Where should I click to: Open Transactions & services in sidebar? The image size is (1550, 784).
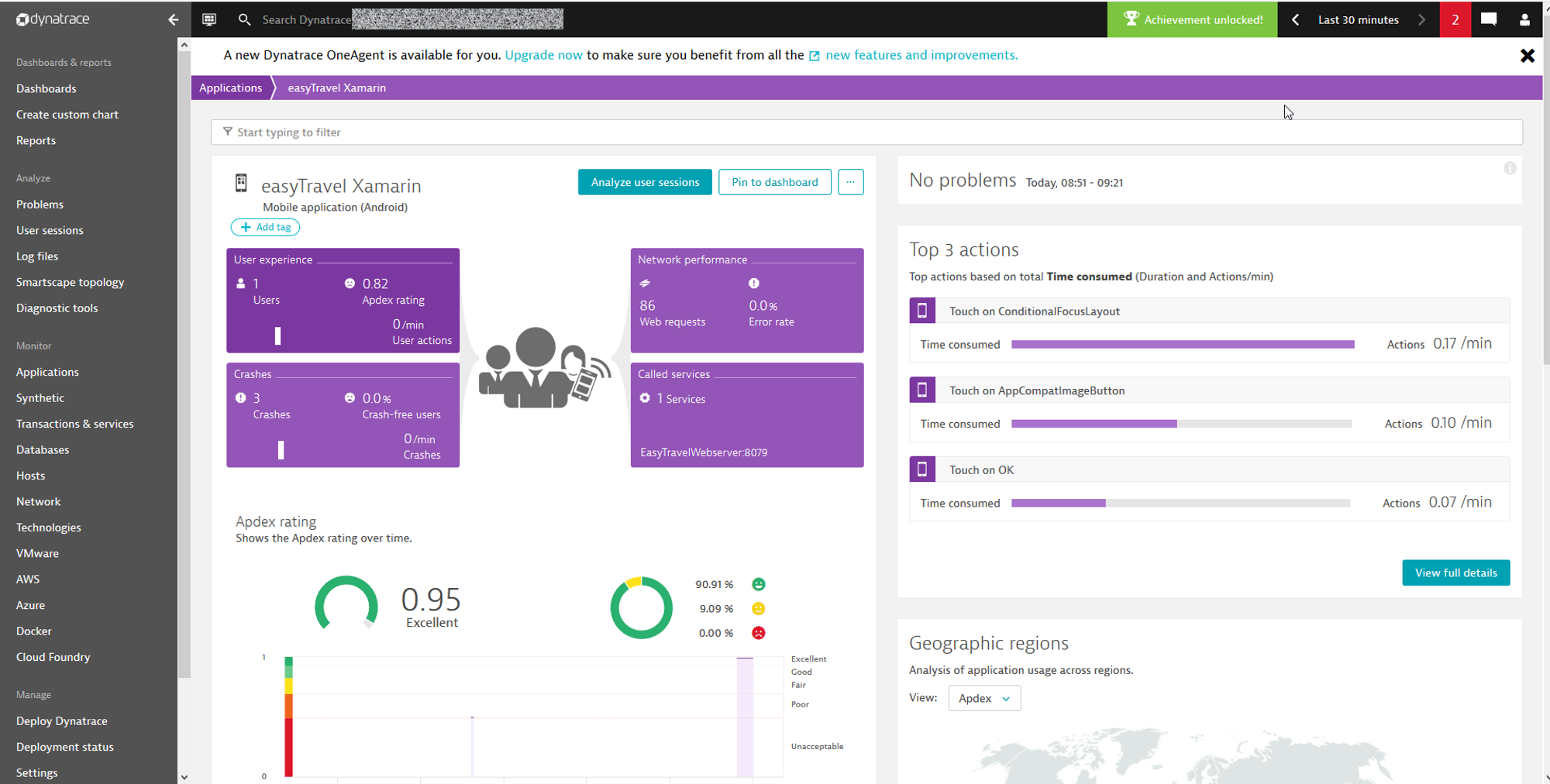(74, 424)
